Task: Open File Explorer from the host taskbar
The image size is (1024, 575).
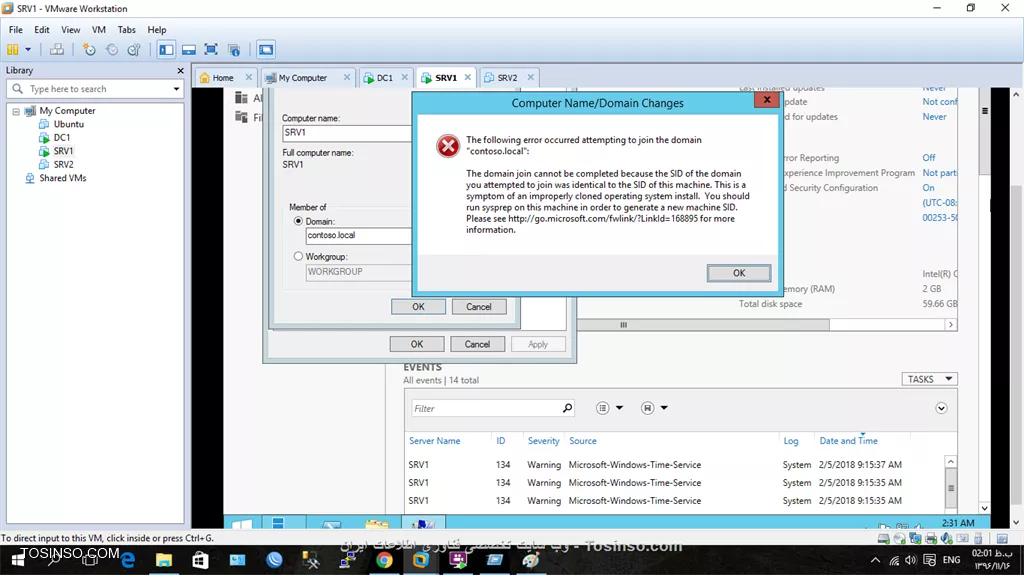Action: (x=164, y=560)
